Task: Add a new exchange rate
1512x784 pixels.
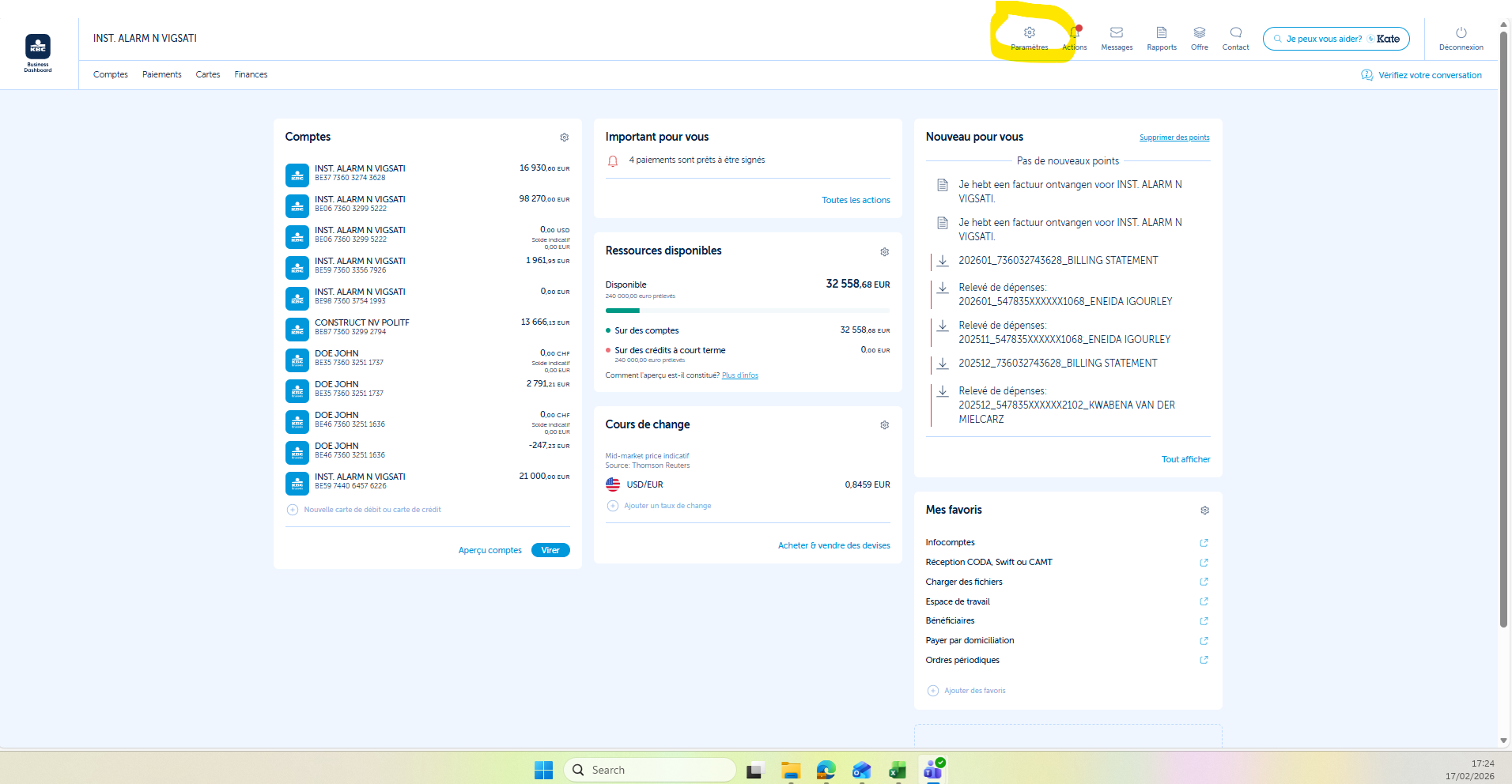Action: [613, 506]
